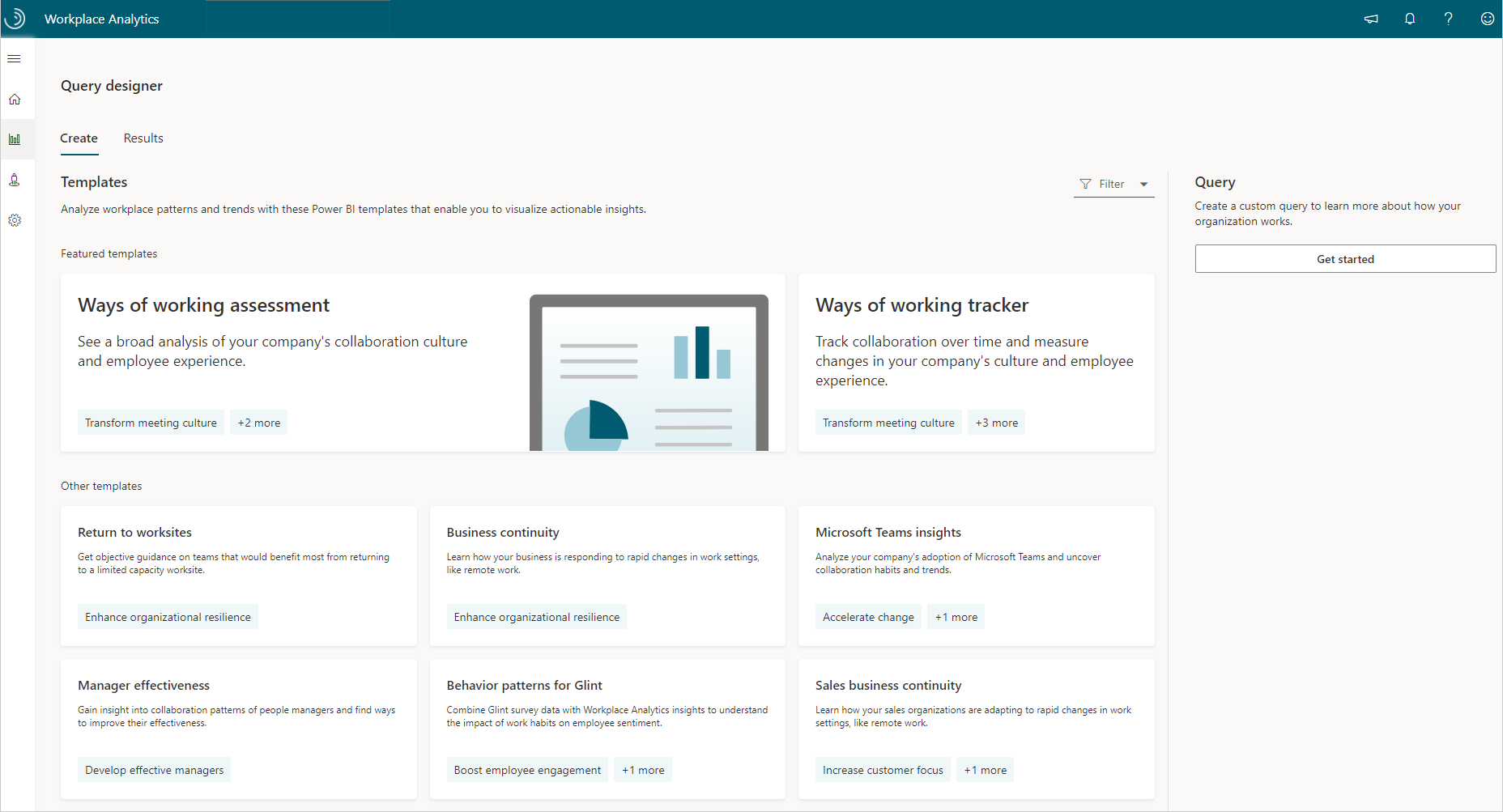The width and height of the screenshot is (1503, 812).
Task: Click the Develop effective managers tag
Action: point(155,770)
